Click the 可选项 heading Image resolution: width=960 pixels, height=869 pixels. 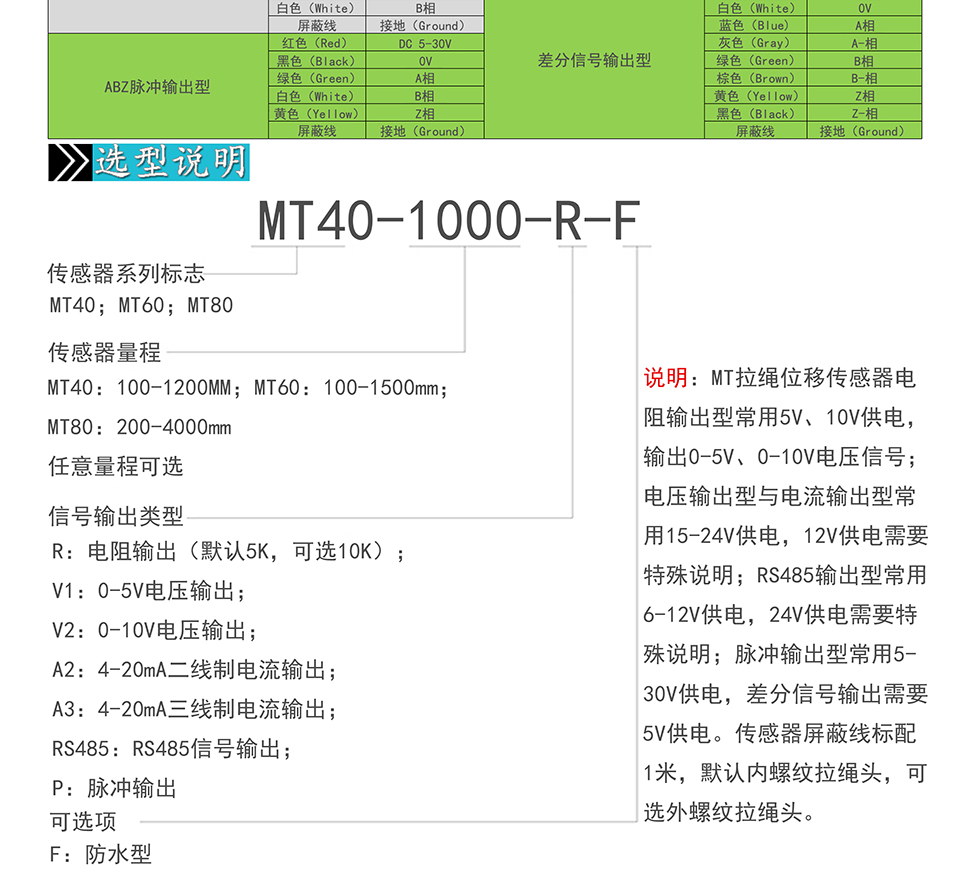point(81,821)
